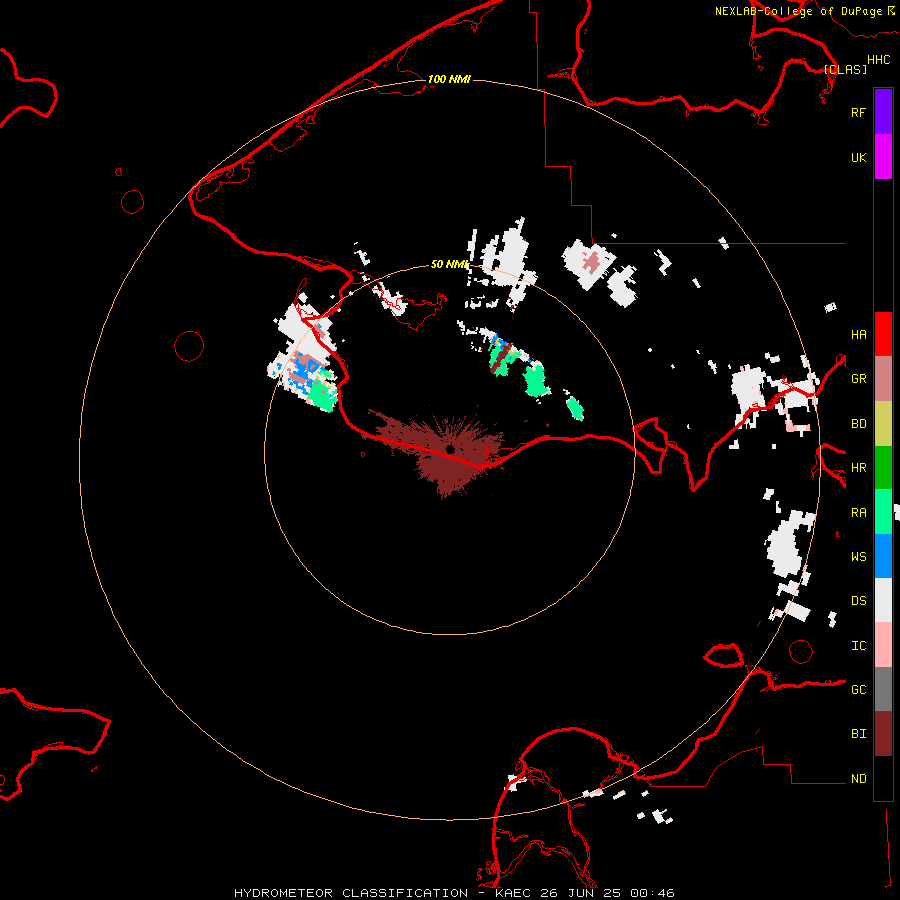The height and width of the screenshot is (900, 900).
Task: Click the WS blue legend swatch
Action: pyautogui.click(x=883, y=556)
